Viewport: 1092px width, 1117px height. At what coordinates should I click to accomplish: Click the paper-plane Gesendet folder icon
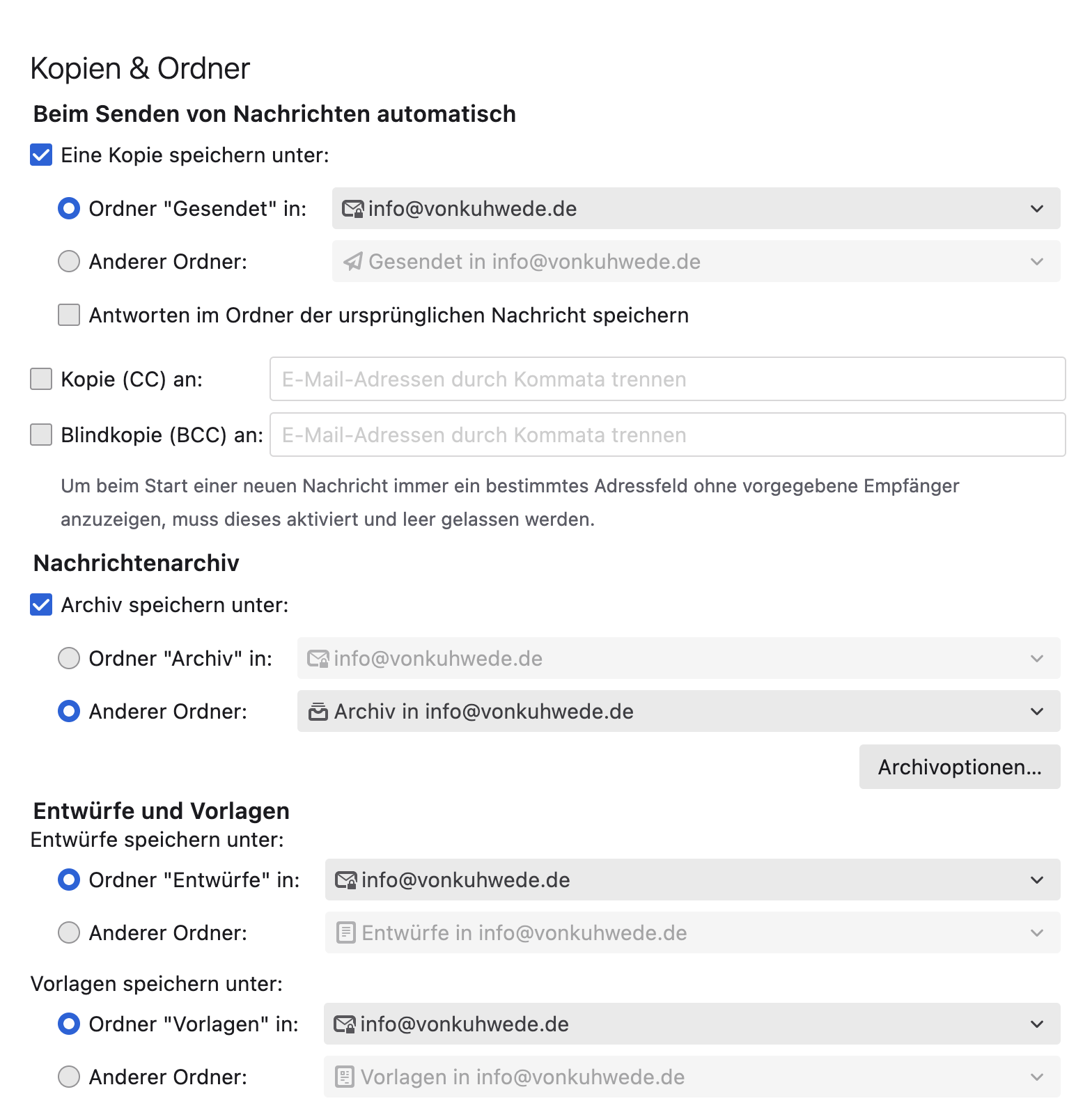point(353,262)
